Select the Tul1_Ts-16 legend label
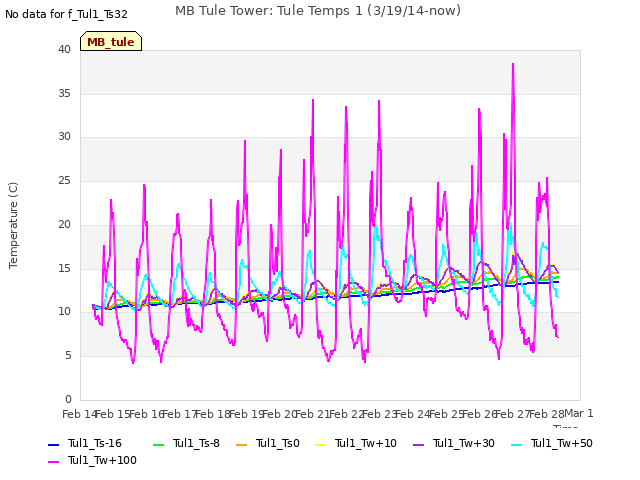The width and height of the screenshot is (640, 480). pyautogui.click(x=95, y=443)
